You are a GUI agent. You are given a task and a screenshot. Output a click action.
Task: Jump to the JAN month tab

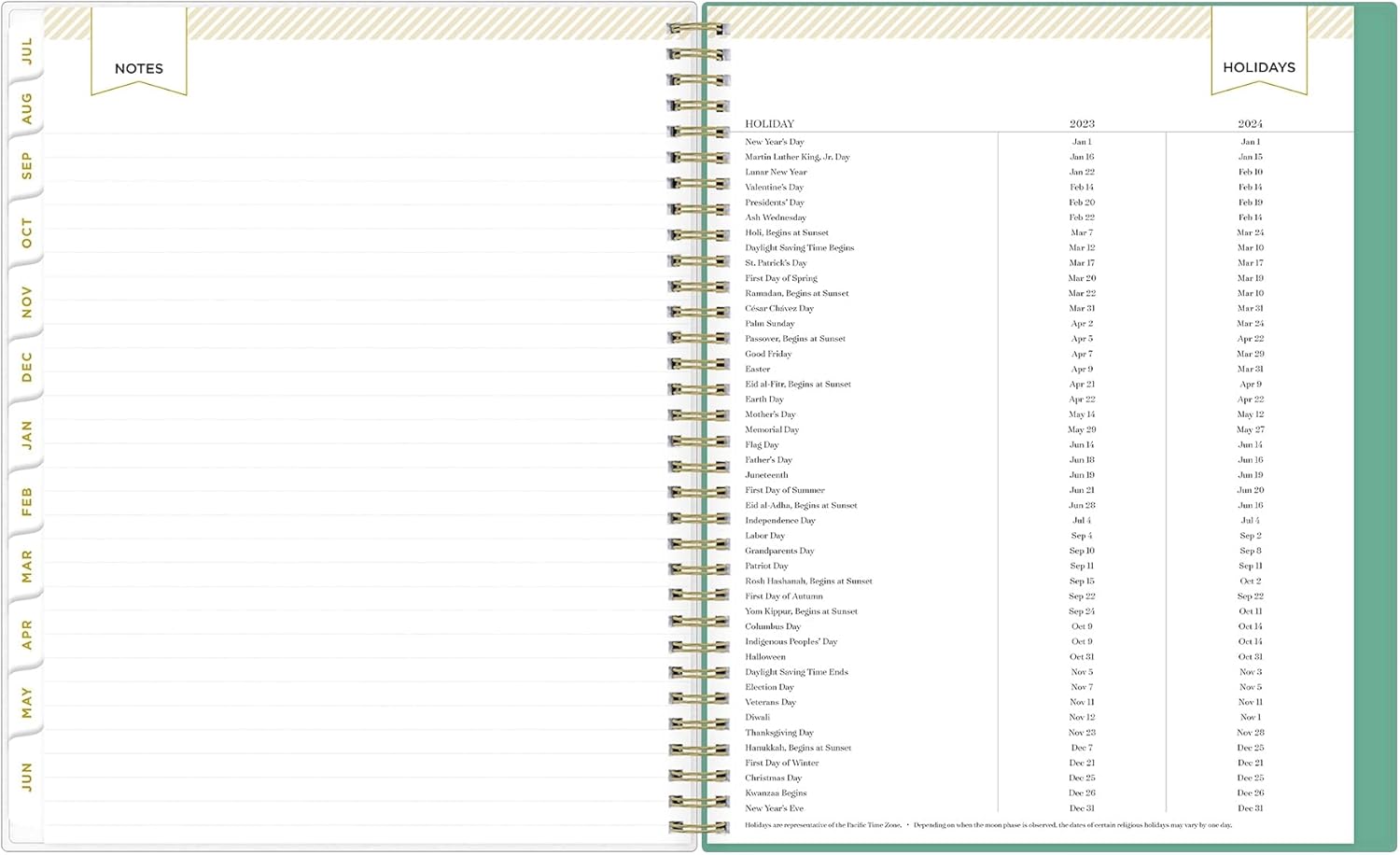pyautogui.click(x=26, y=435)
